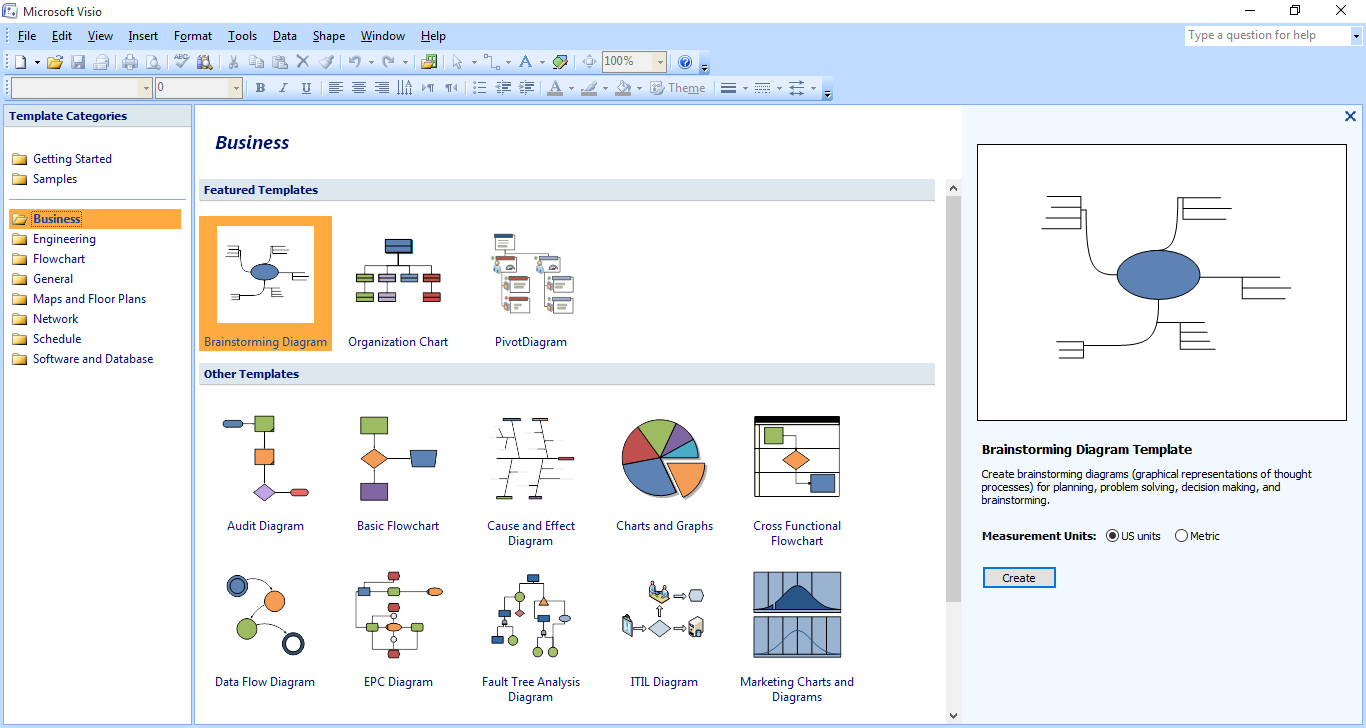Open the Samples category
The image size is (1366, 728).
(x=45, y=179)
